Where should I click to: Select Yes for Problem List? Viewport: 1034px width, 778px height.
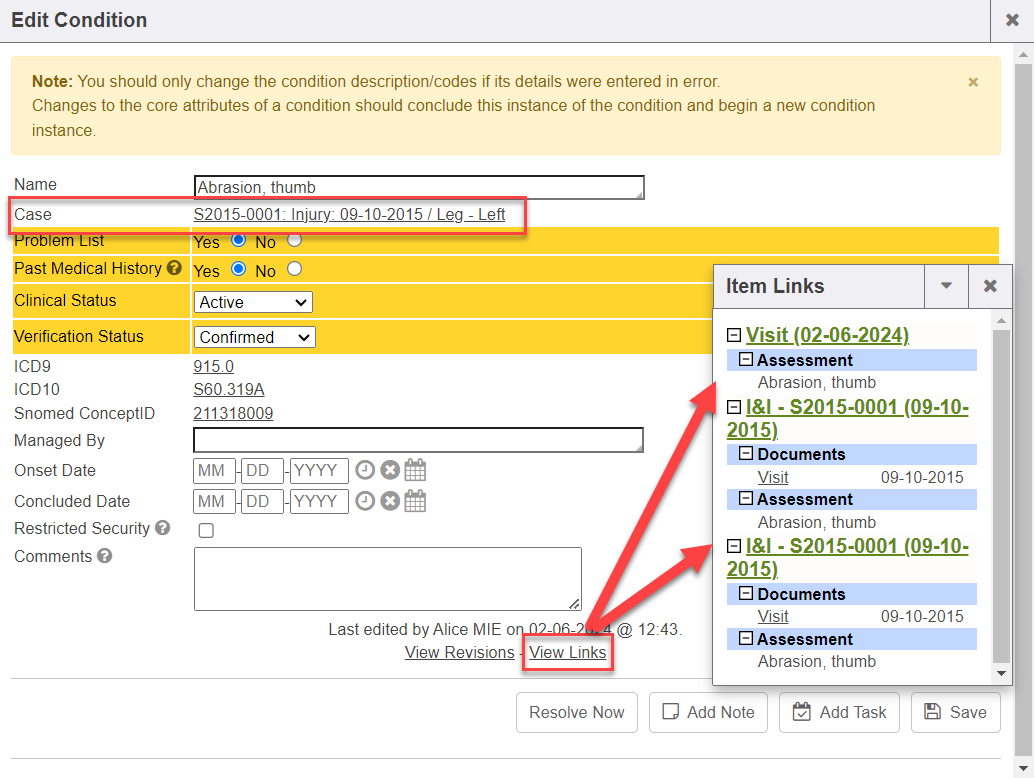pos(238,241)
